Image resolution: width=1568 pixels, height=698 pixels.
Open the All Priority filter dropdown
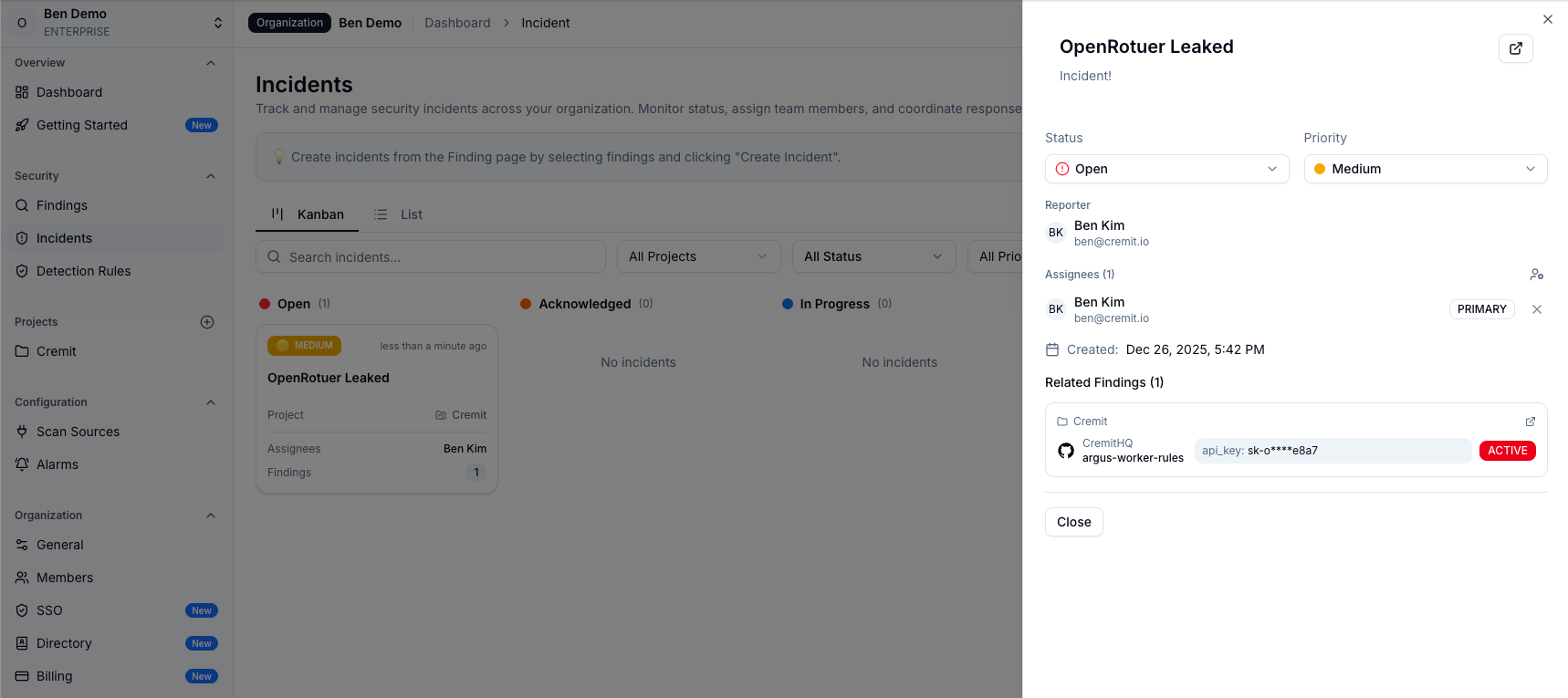point(995,256)
